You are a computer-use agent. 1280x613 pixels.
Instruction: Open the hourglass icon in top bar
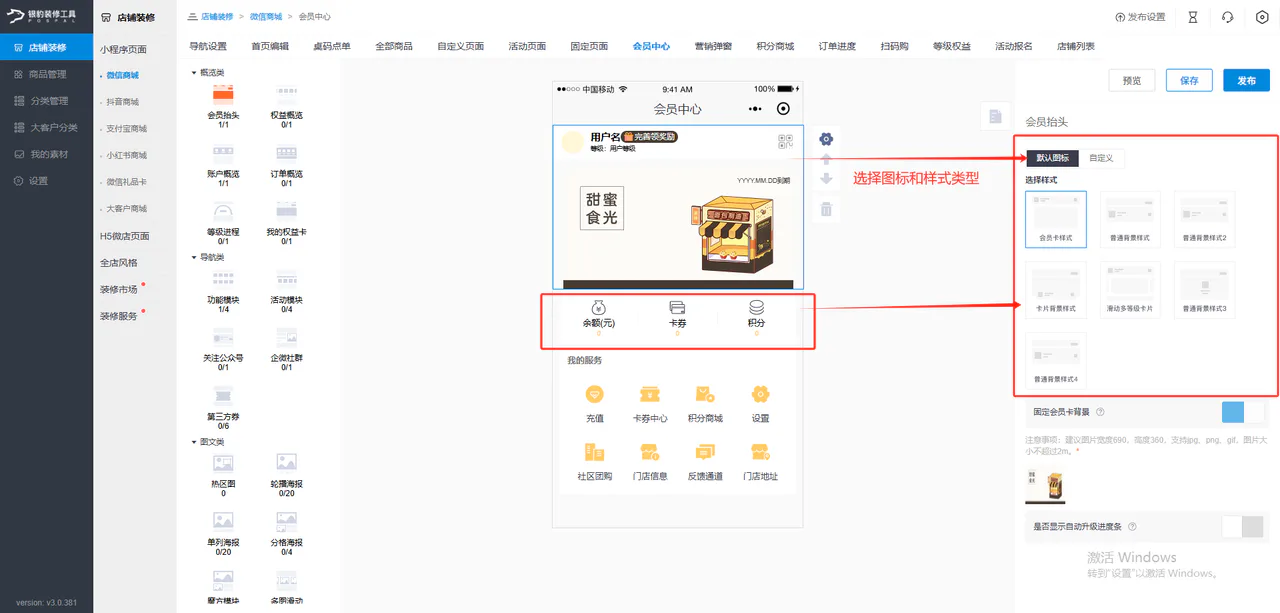click(1192, 17)
